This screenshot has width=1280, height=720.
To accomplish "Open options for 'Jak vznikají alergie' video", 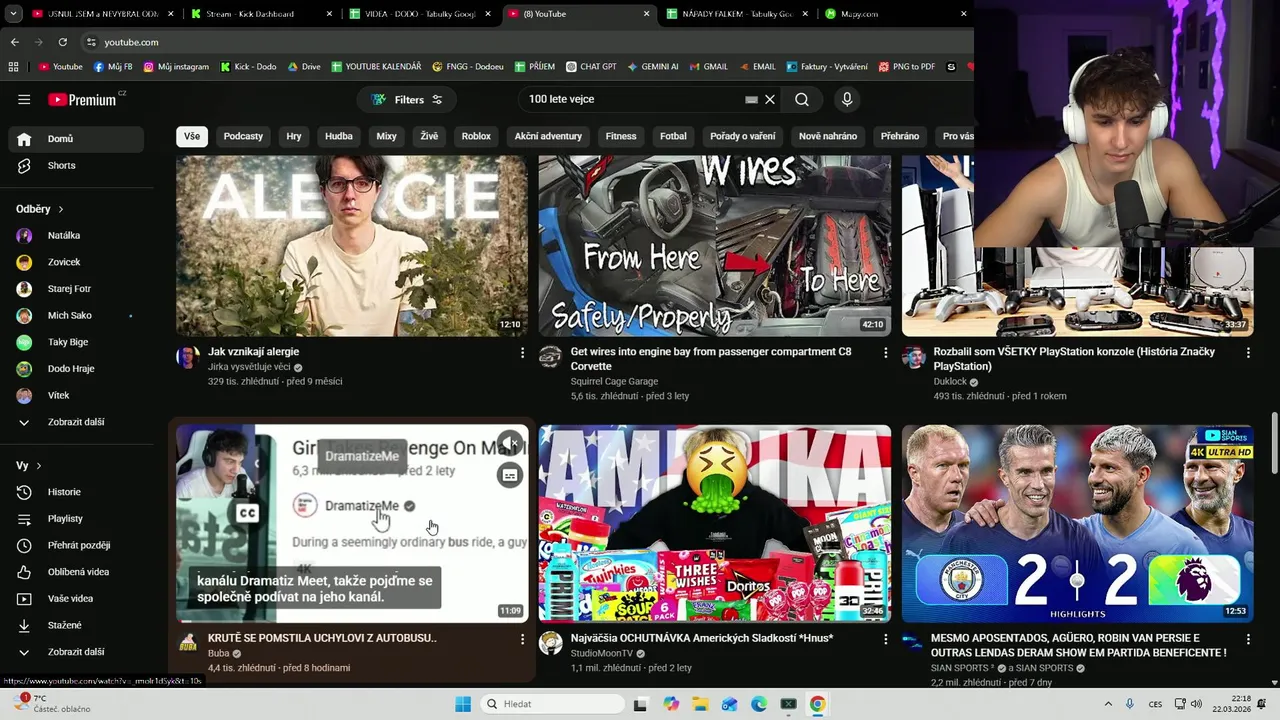I will pos(522,353).
